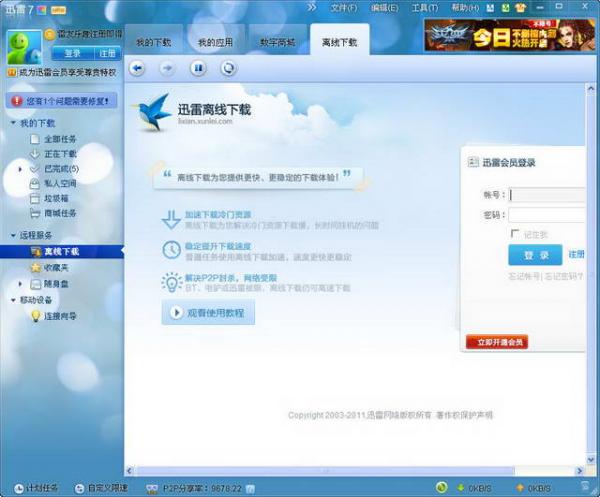Click the double chevron in the title bar
The width and height of the screenshot is (600, 497).
312,7
